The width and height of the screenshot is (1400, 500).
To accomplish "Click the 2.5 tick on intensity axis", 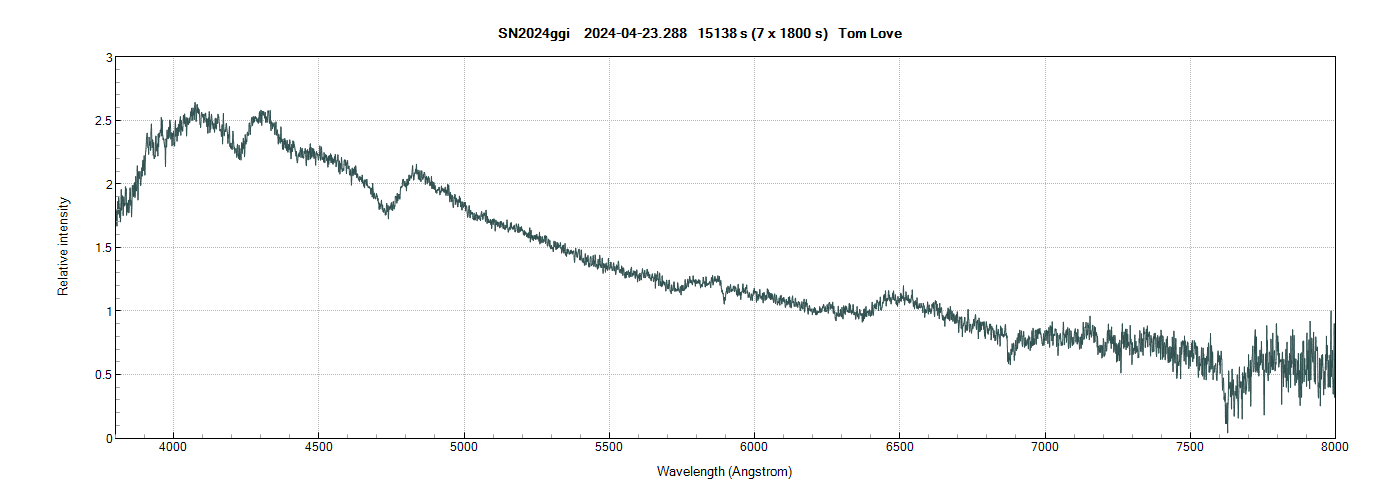I will coord(102,121).
